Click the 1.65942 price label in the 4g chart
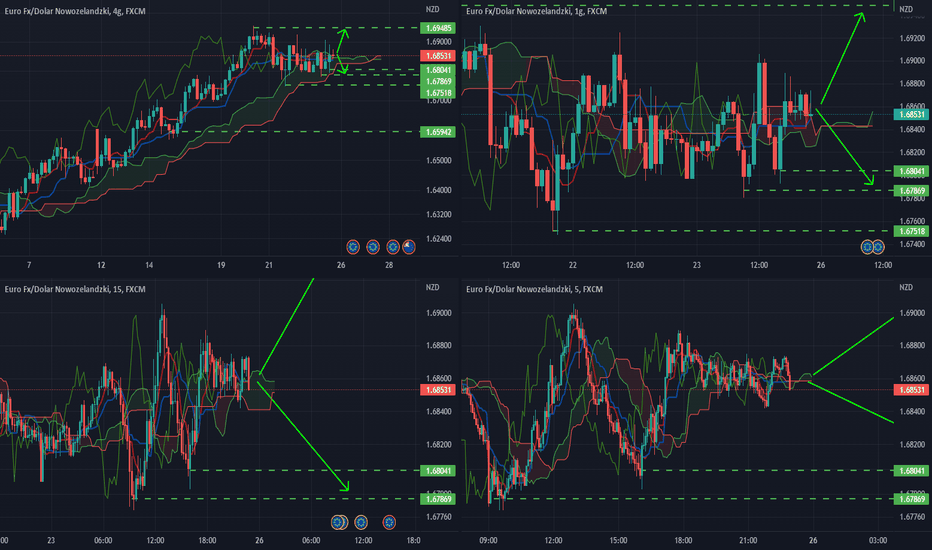Image resolution: width=932 pixels, height=550 pixels. [x=438, y=132]
